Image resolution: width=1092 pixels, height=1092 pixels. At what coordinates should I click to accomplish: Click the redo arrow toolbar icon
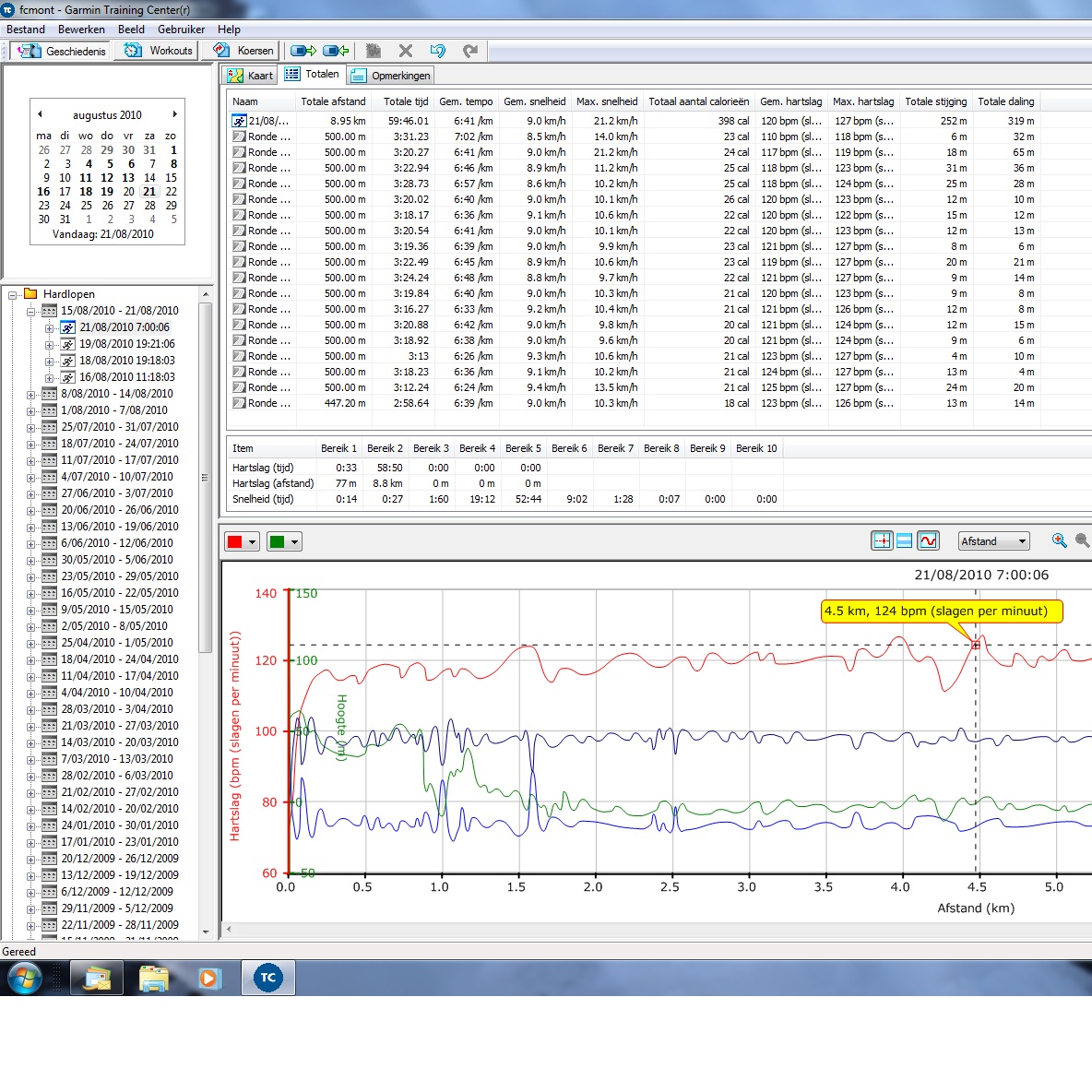470,51
